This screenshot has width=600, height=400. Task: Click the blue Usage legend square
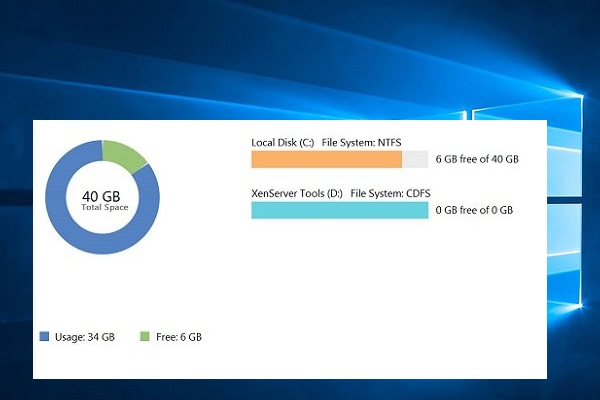point(43,337)
